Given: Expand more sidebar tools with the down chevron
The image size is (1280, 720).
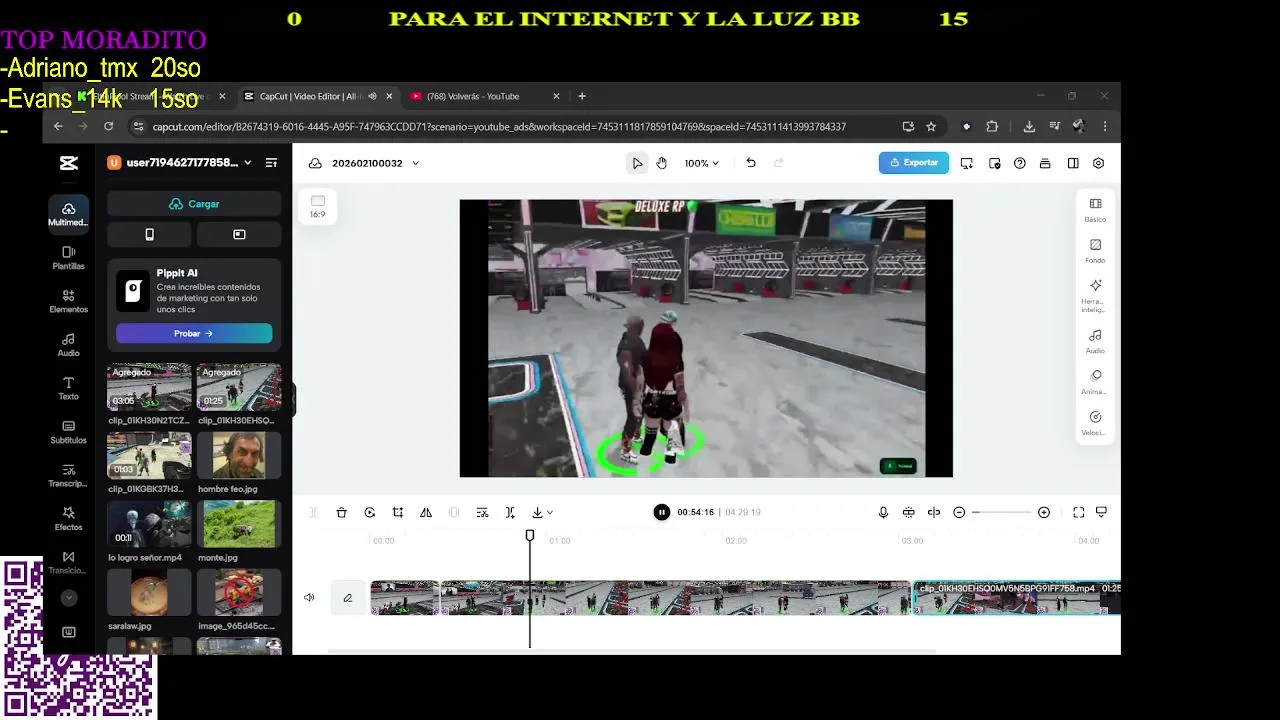Looking at the screenshot, I should click(x=68, y=598).
